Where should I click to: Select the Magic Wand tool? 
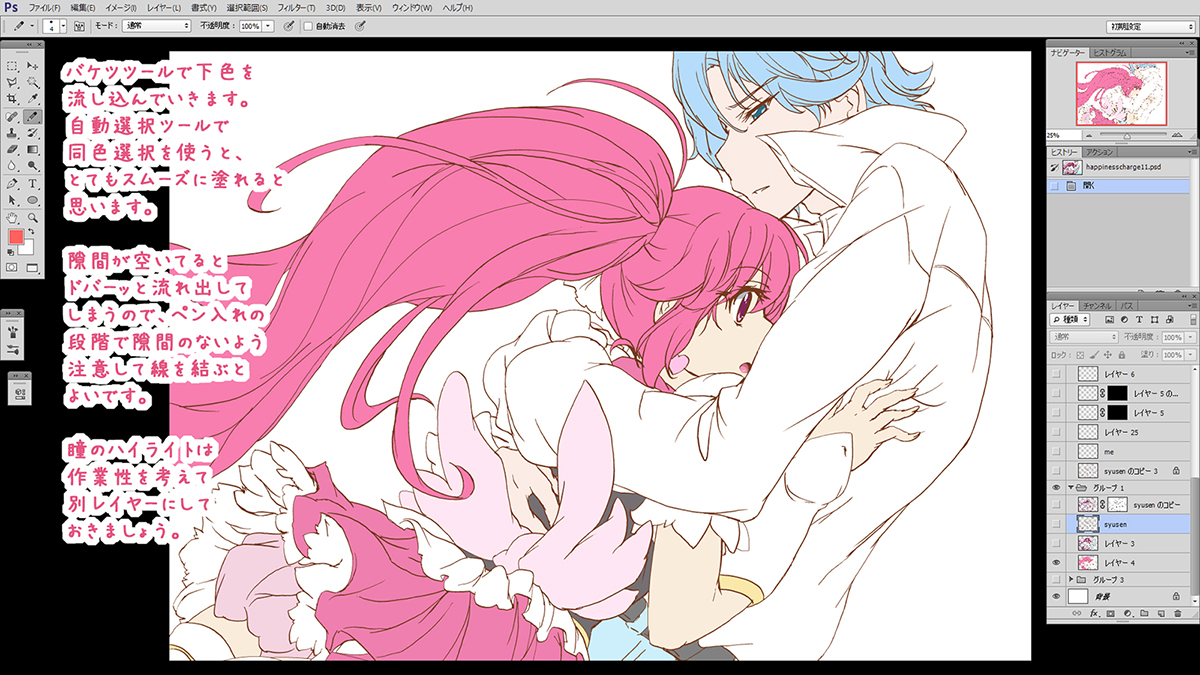click(33, 82)
